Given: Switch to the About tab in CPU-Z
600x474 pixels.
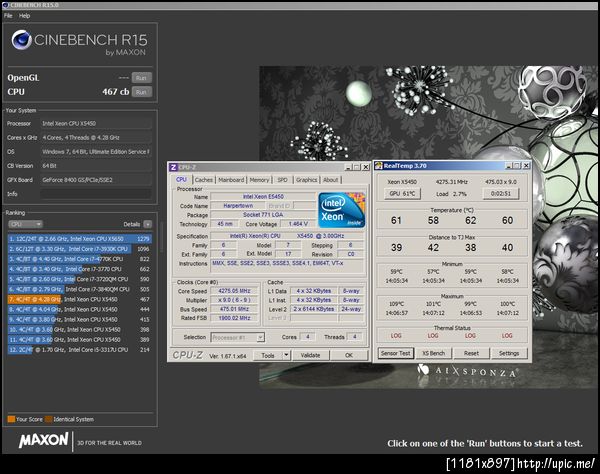Looking at the screenshot, I should point(331,180).
